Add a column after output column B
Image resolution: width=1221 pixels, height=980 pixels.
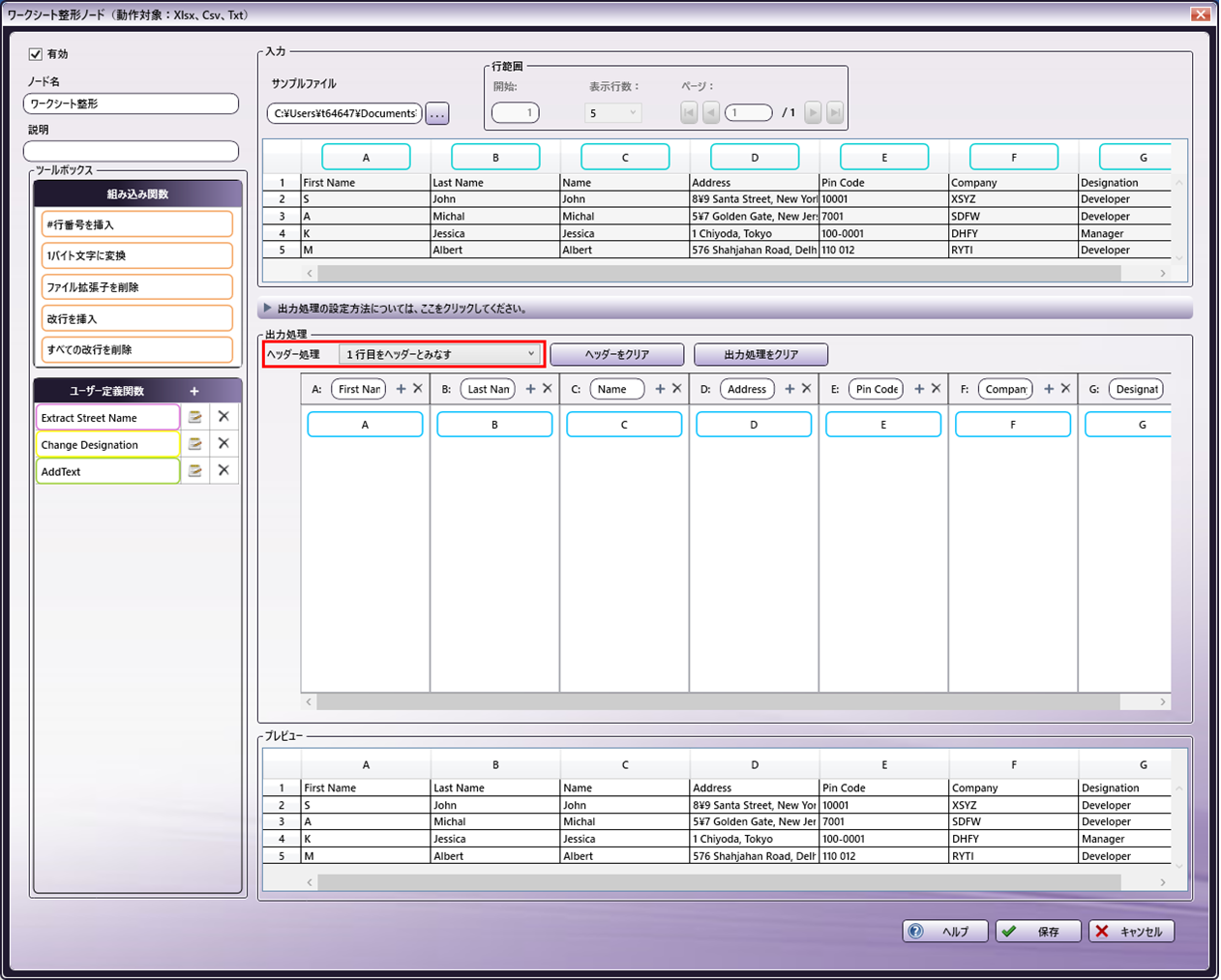coord(531,389)
